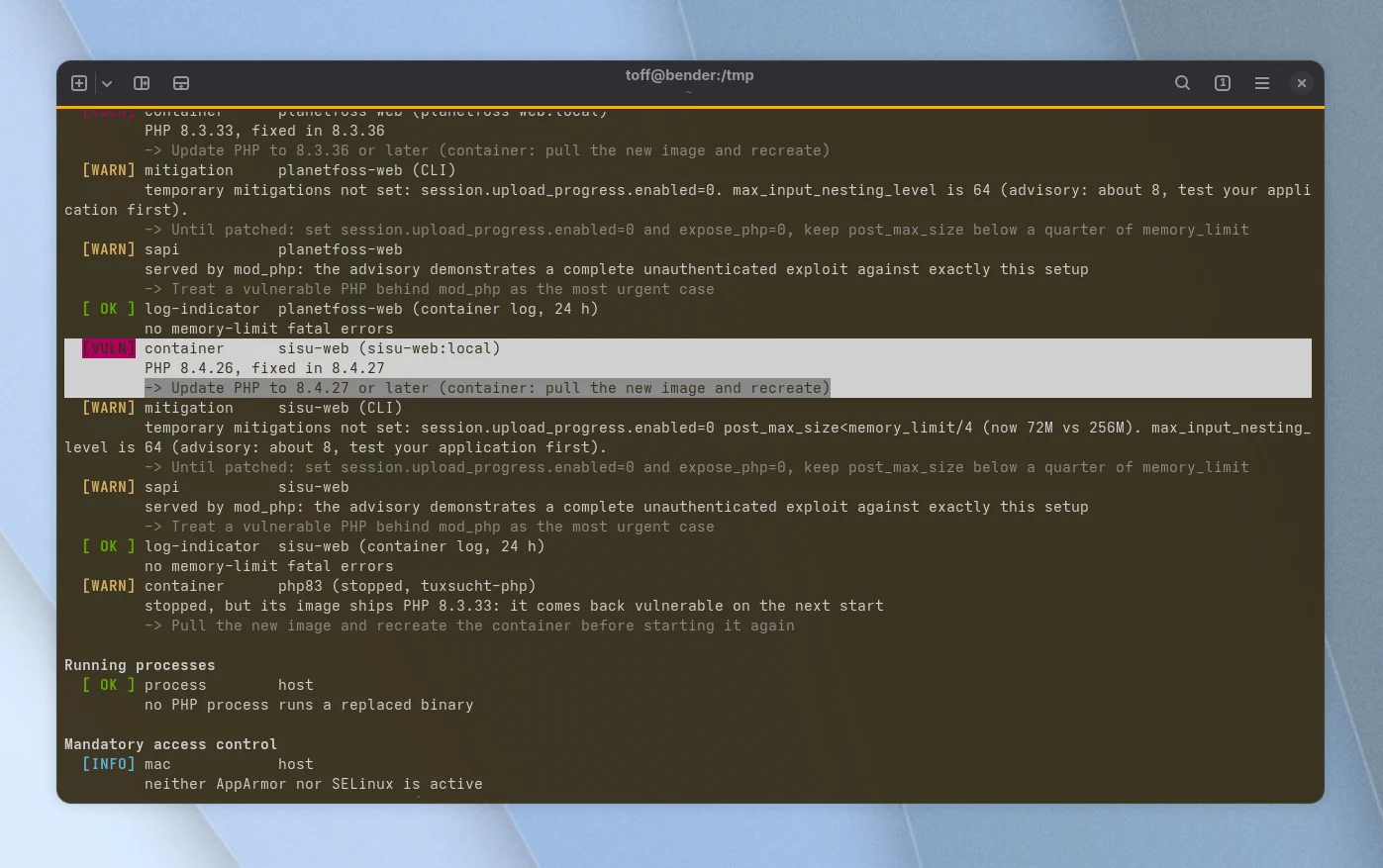Click 'neither AppArmor nor SELinux is active'
This screenshot has height=868, width=1383.
point(314,784)
